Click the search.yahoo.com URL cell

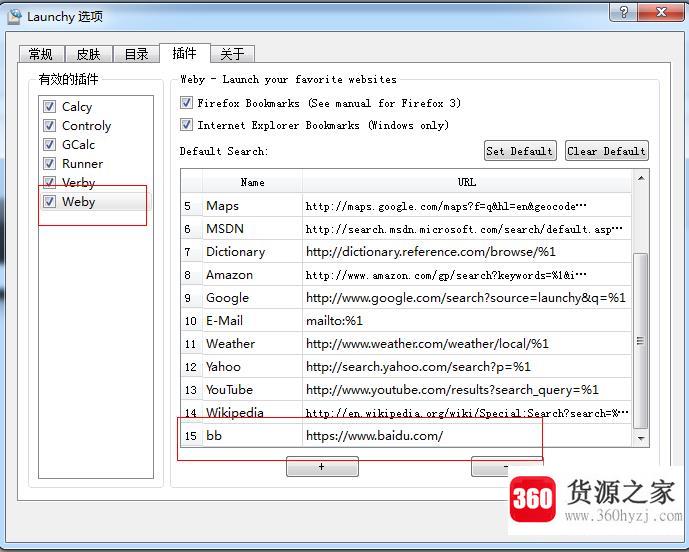tap(467, 367)
